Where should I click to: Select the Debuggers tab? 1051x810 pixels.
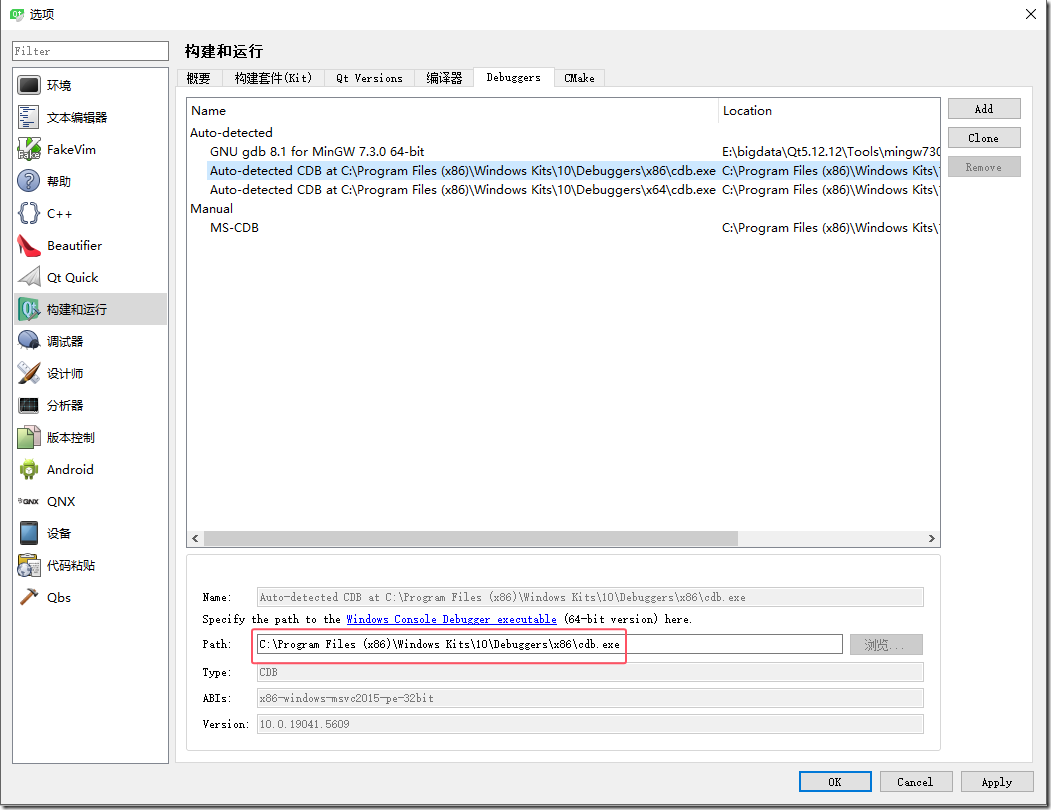point(513,78)
